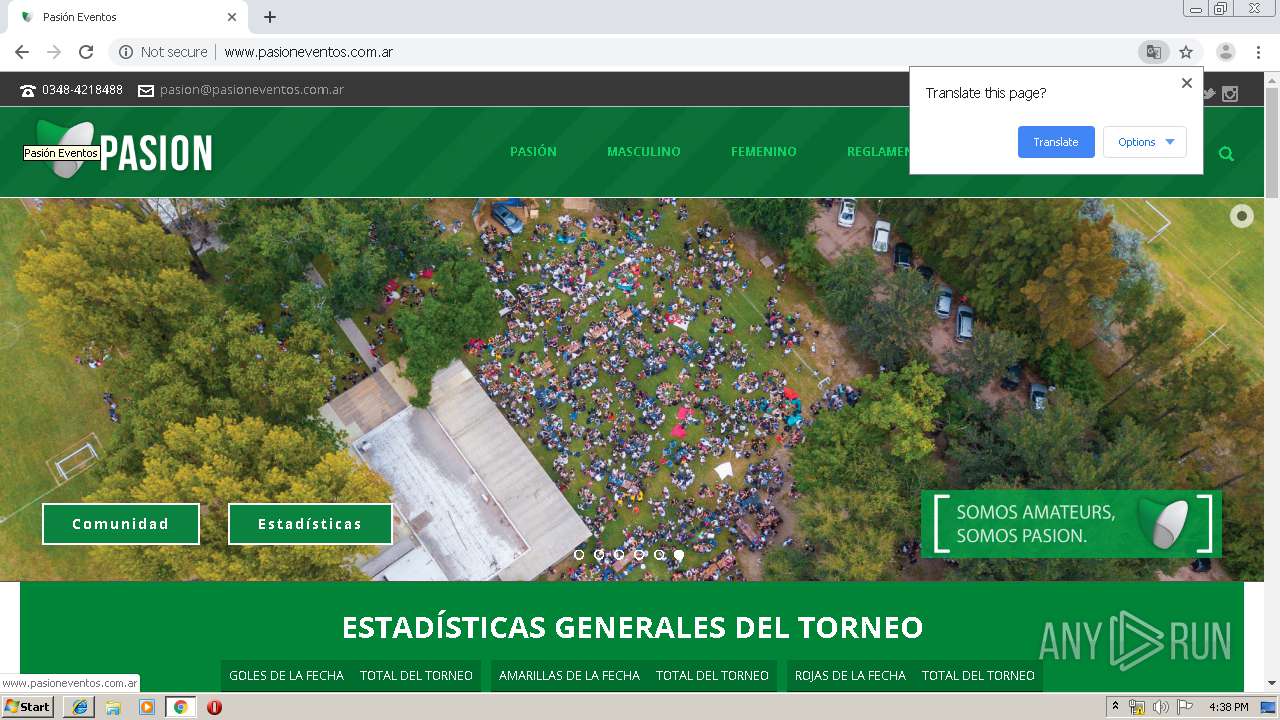Click the translate icon in address bar
Viewport: 1280px width, 720px height.
[x=1154, y=52]
